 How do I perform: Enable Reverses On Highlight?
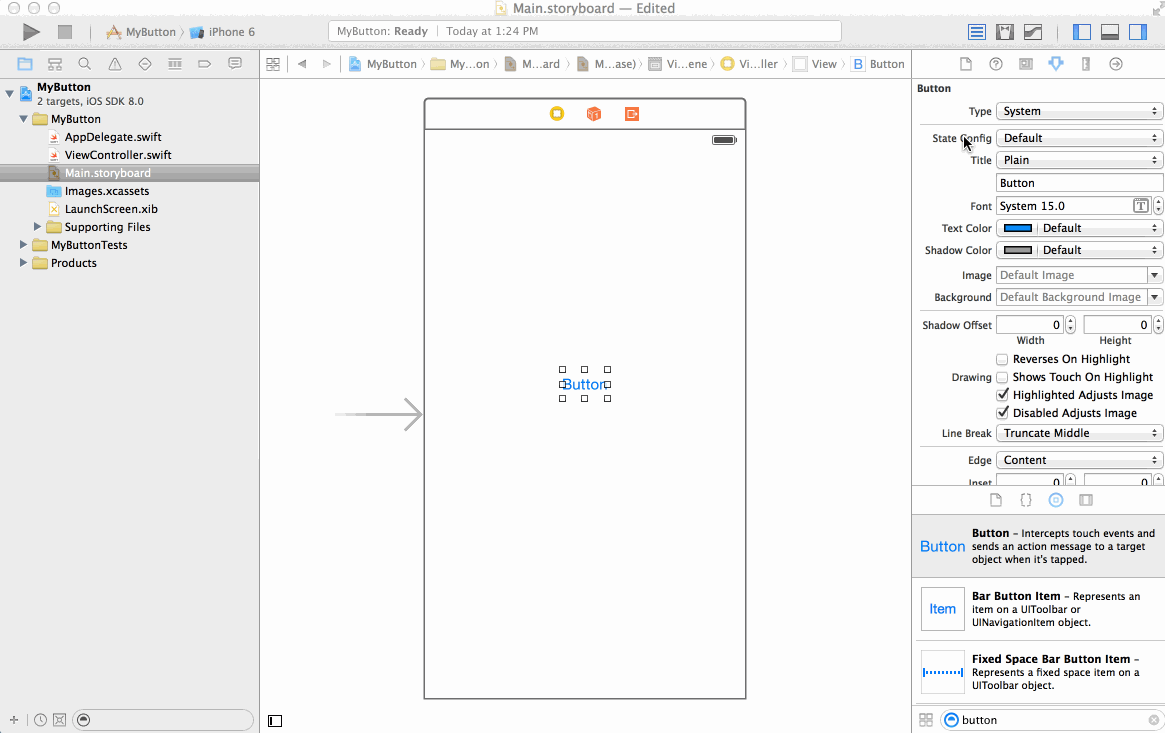1002,359
